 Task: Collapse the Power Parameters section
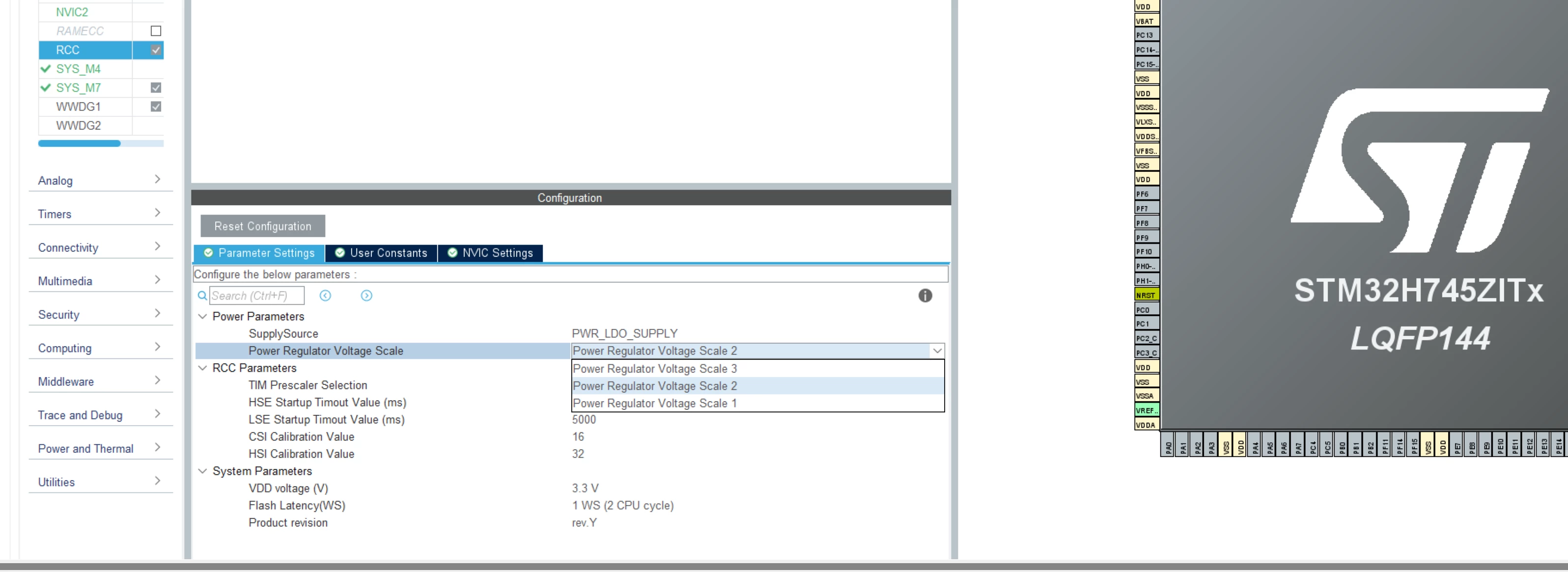click(203, 316)
